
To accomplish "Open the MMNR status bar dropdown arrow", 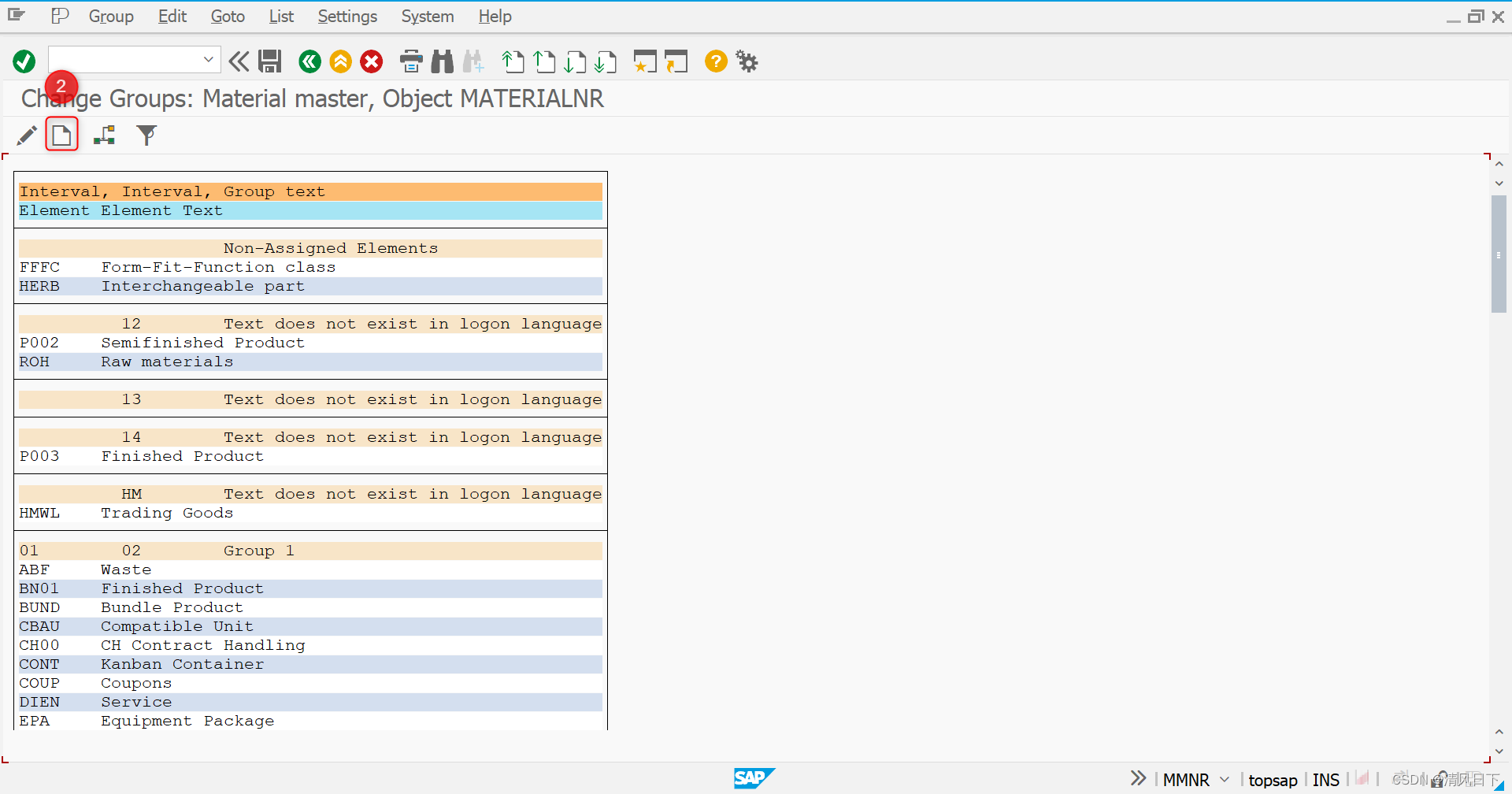I will (1225, 779).
